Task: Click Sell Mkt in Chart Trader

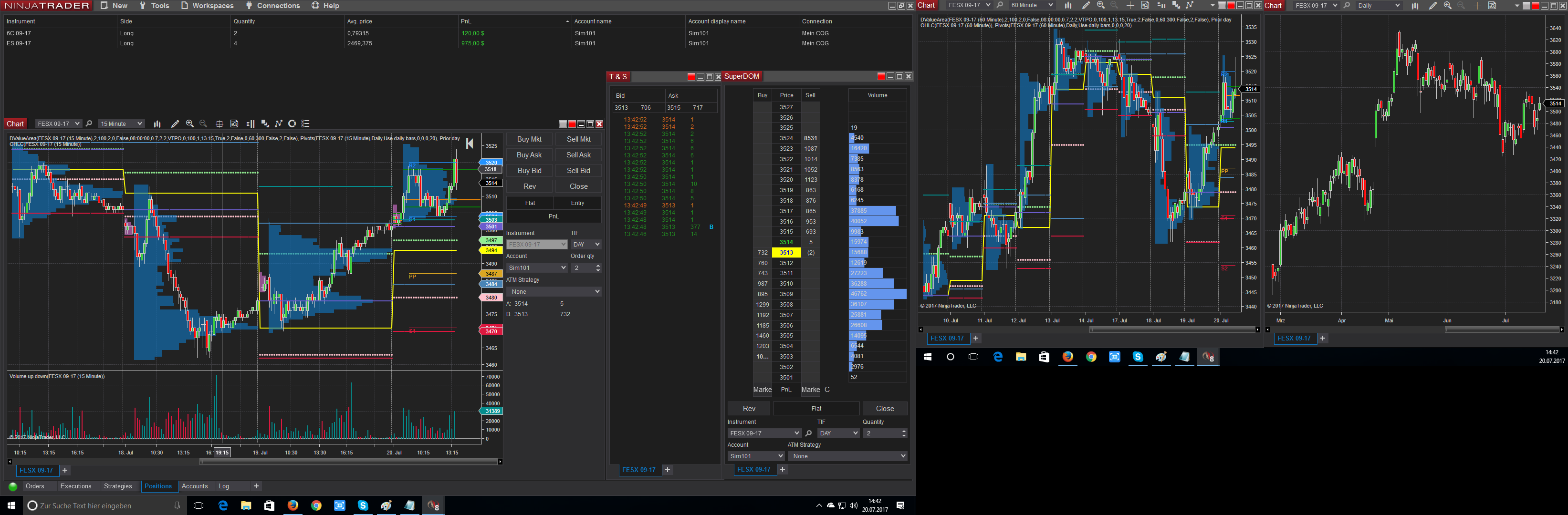Action: coord(578,139)
